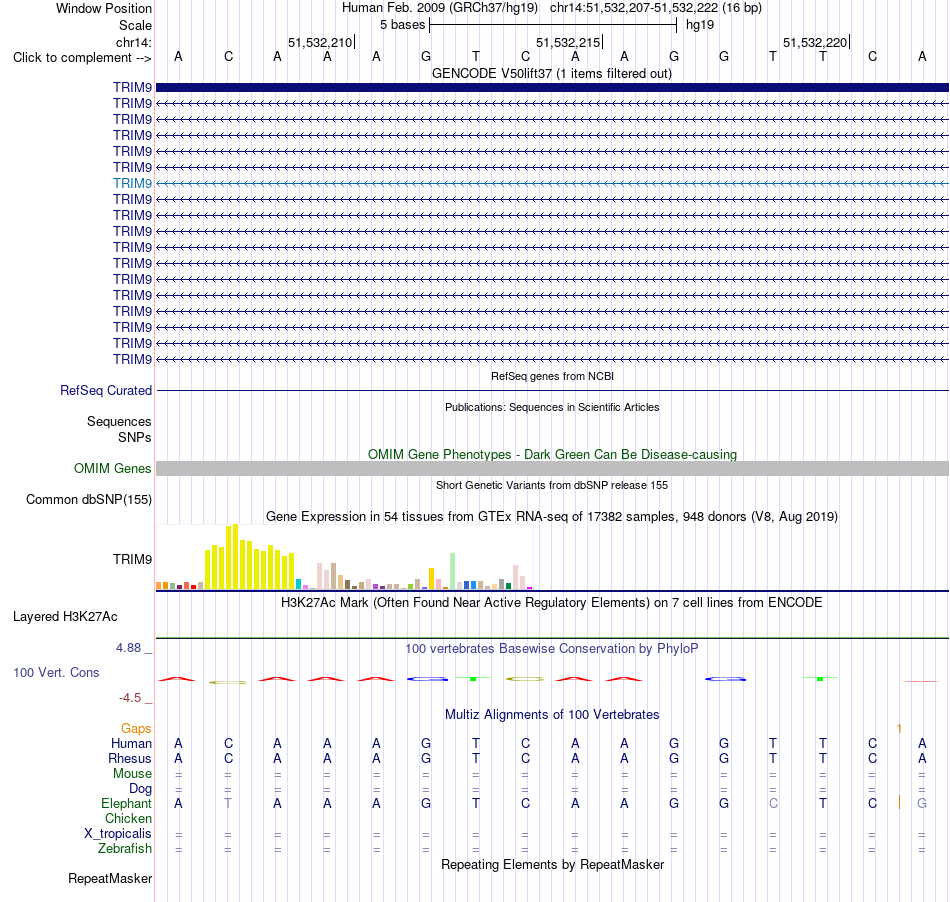
Task: Open "Short Genetic Variants from dbSNP release 155"
Action: pyautogui.click(x=552, y=485)
